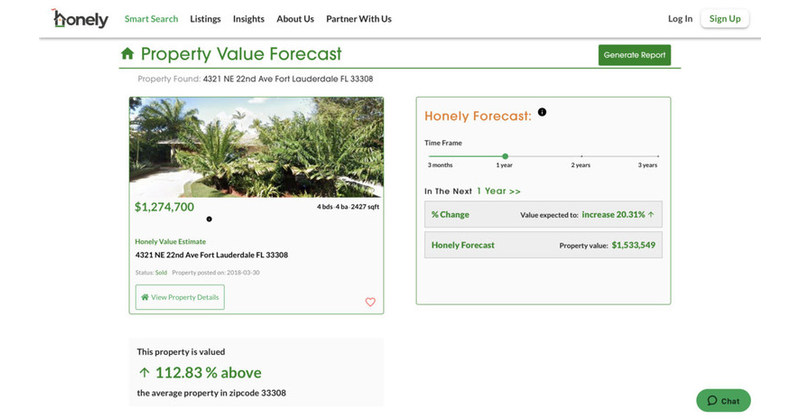Open the About Us page
The height and width of the screenshot is (419, 800).
point(295,19)
